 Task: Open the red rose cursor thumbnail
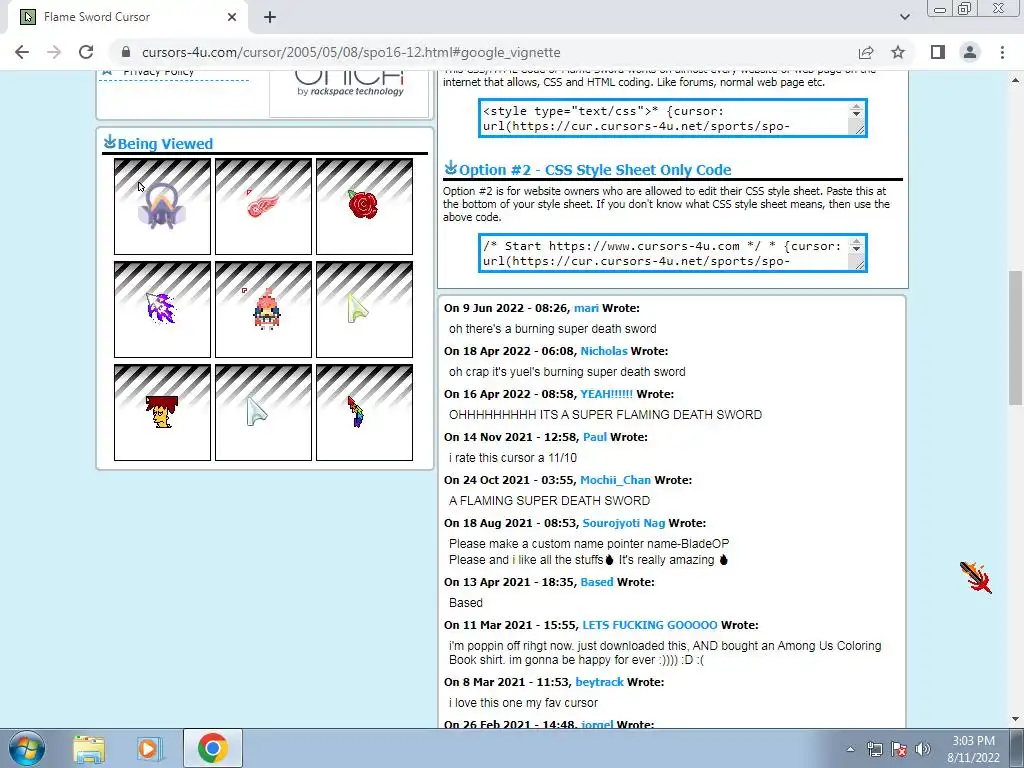(364, 206)
